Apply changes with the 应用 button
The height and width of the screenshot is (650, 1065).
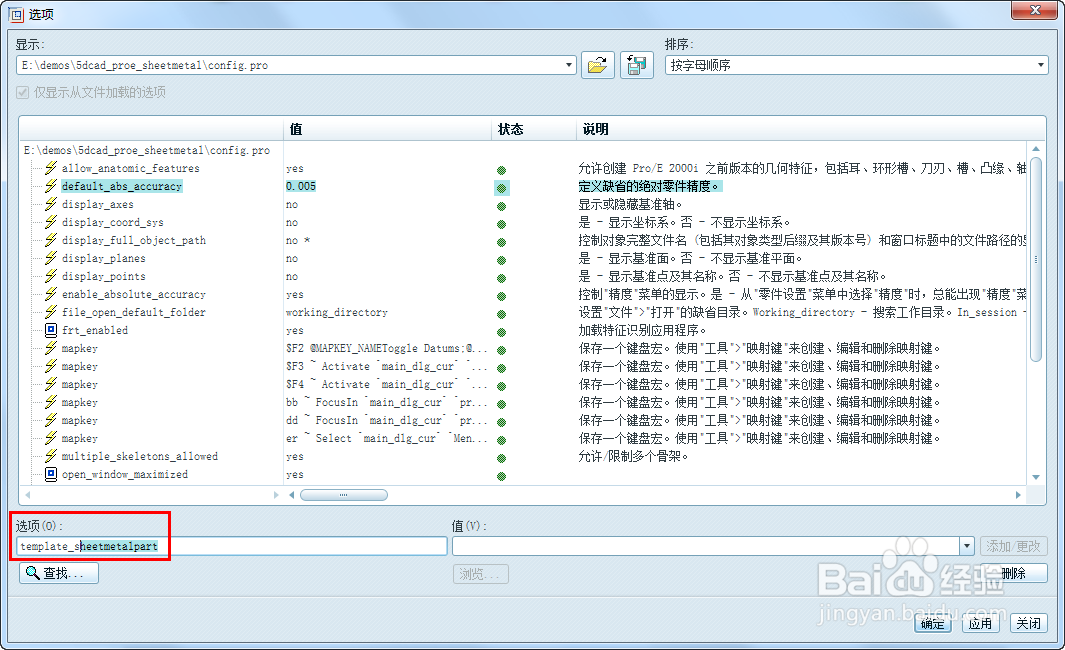980,623
